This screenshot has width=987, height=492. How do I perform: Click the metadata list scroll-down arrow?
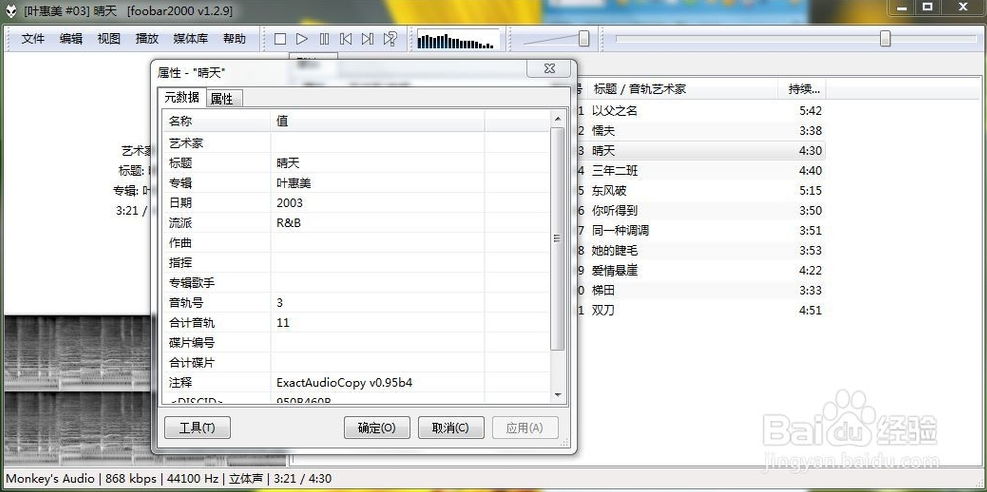tap(557, 395)
